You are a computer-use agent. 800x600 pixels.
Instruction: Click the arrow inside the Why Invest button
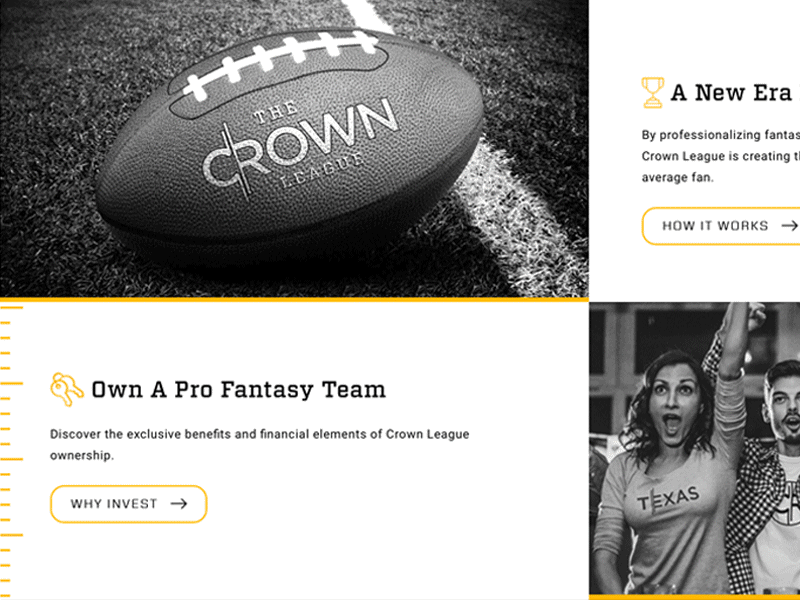click(x=179, y=504)
